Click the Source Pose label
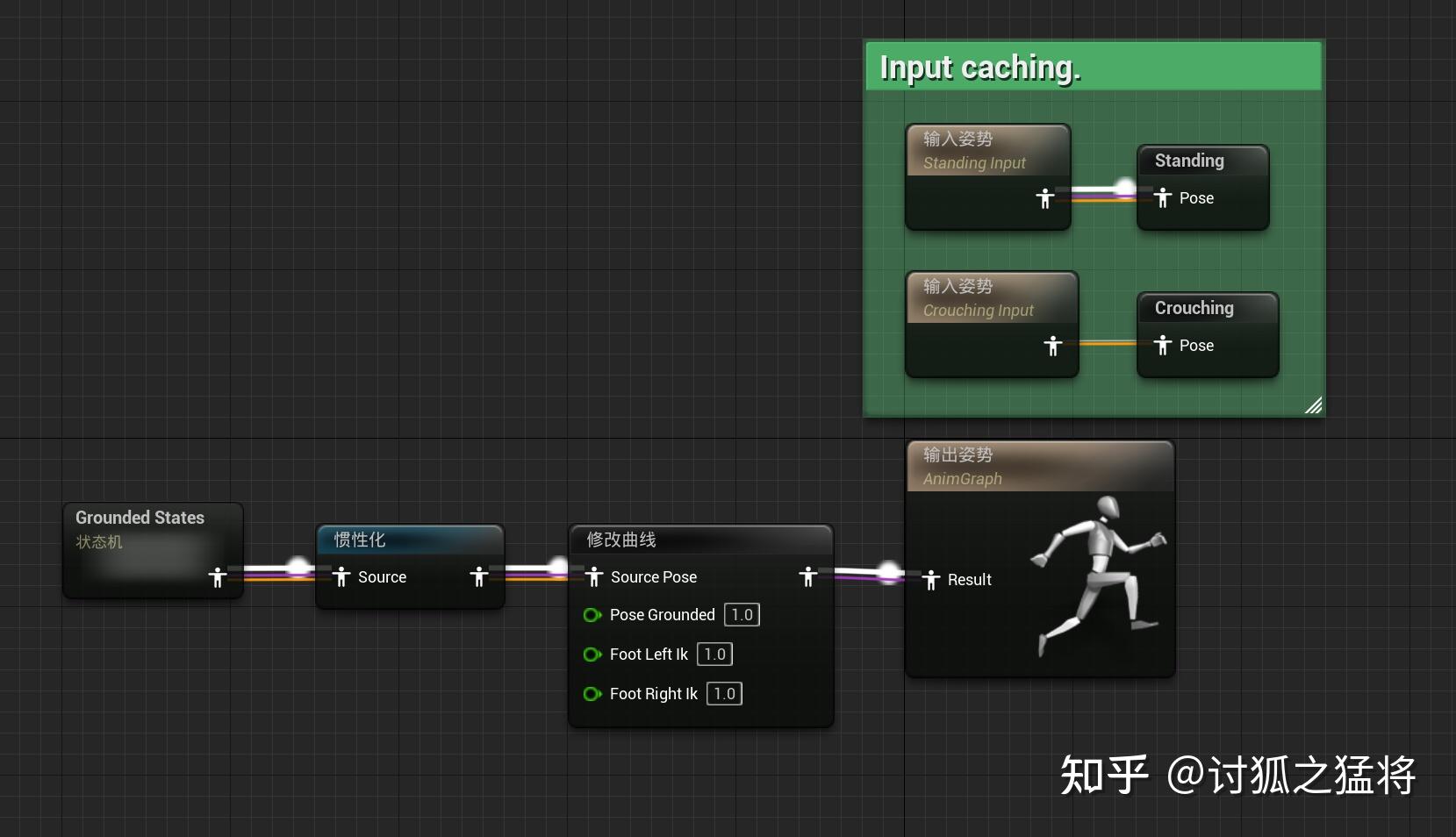 coord(654,577)
